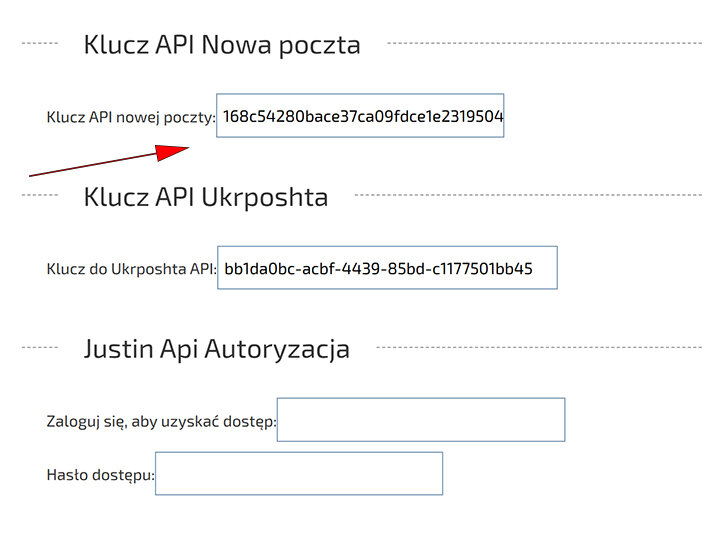Click the Nowa poczta API key field

click(360, 116)
